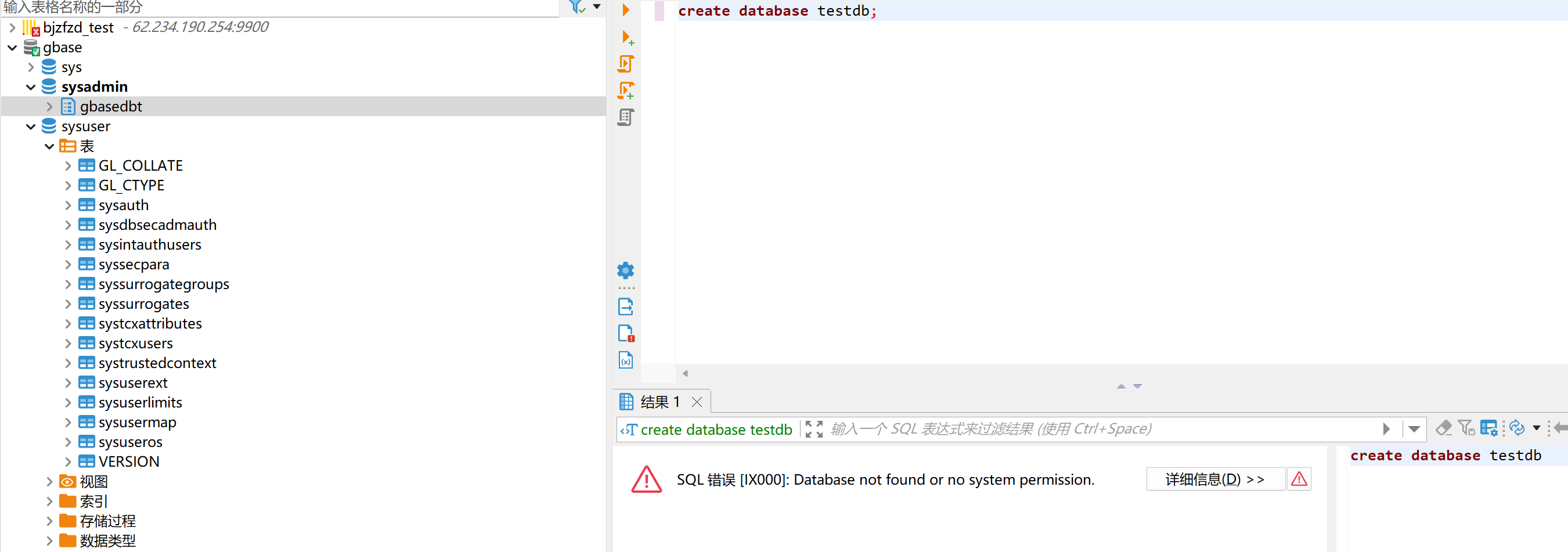Select the syssurrogates table
The width and height of the screenshot is (1568, 552).
coord(143,304)
